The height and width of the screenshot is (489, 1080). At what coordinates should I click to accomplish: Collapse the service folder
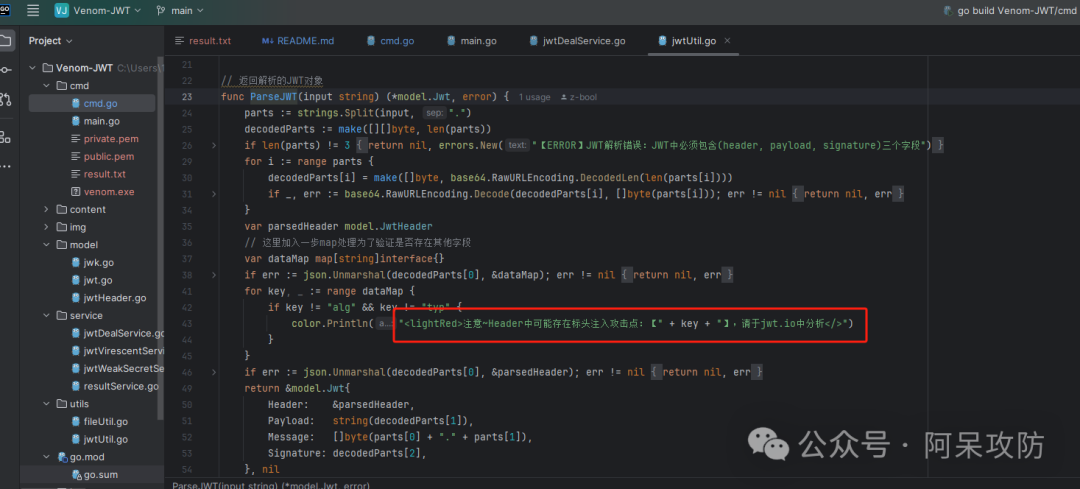pyautogui.click(x=46, y=315)
